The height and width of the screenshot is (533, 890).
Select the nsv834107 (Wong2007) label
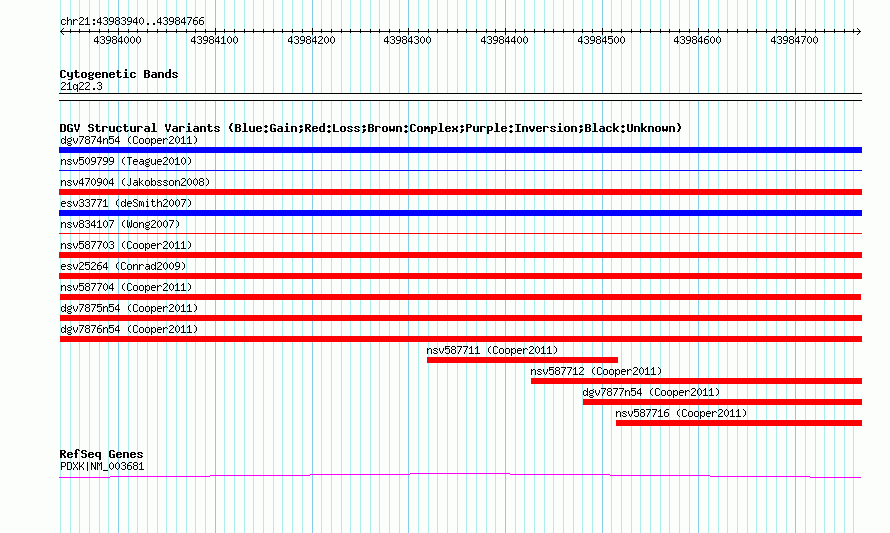(x=120, y=224)
